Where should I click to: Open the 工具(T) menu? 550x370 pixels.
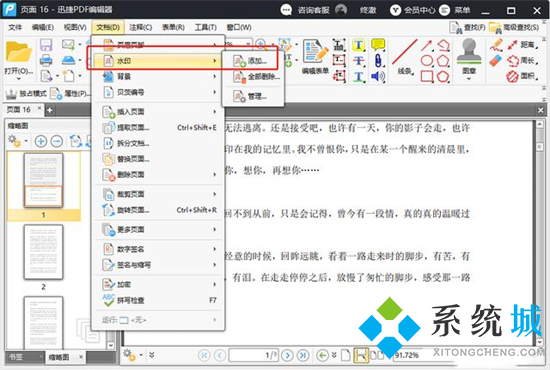pyautogui.click(x=206, y=27)
